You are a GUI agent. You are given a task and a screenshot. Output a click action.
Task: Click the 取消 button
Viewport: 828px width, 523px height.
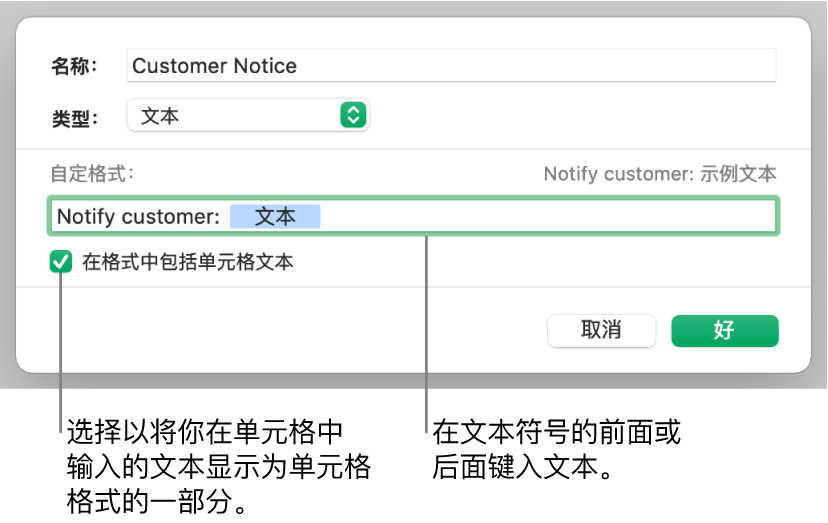point(601,331)
